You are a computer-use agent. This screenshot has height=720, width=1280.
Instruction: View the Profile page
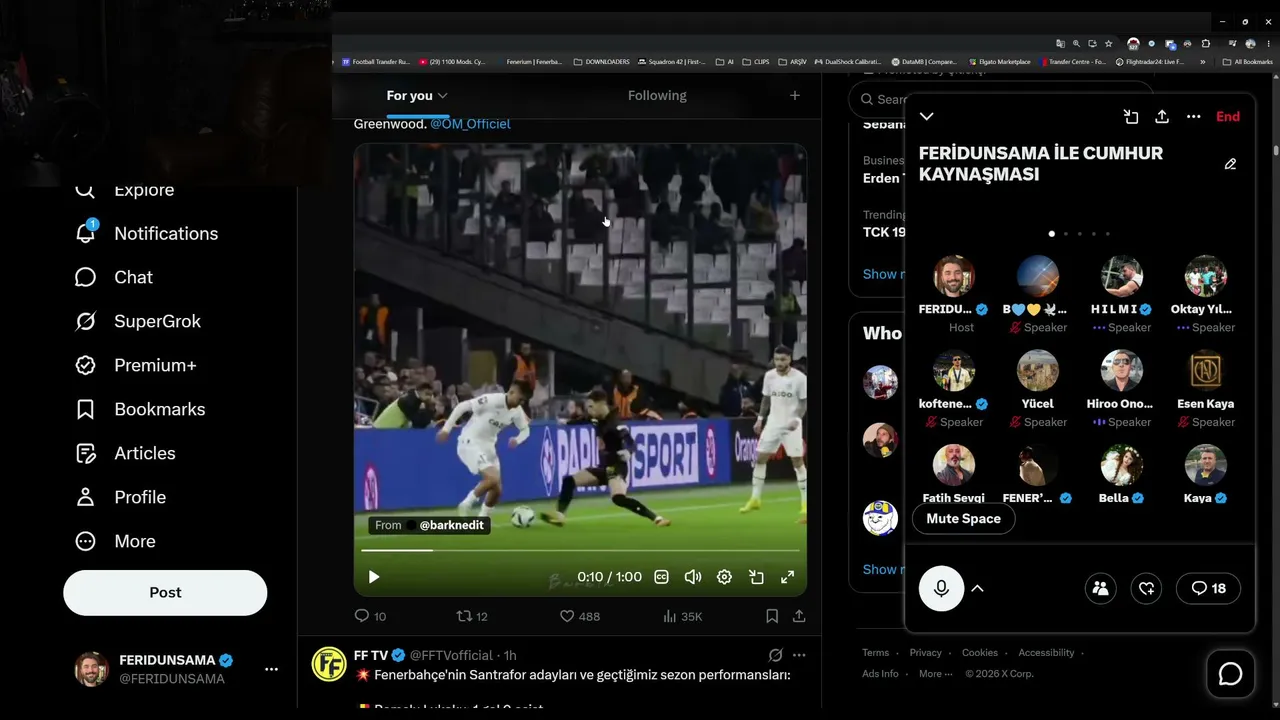(x=121, y=497)
